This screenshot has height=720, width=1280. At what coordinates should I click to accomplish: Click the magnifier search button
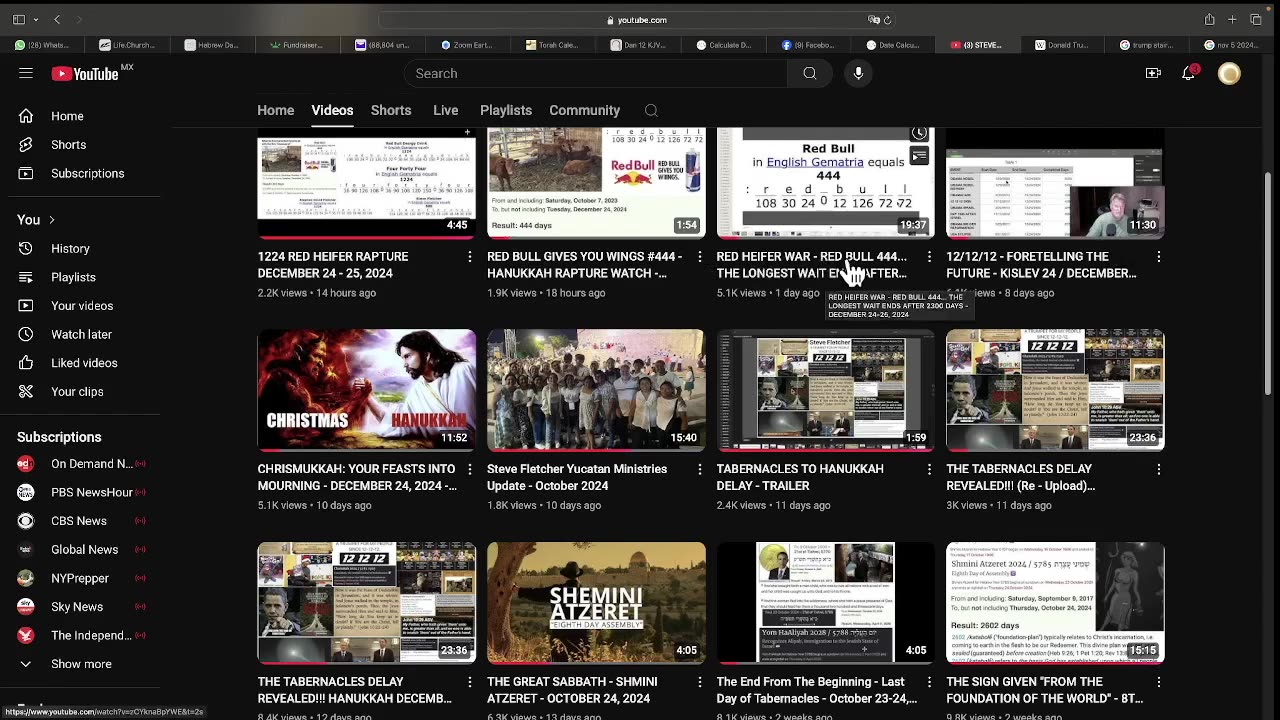click(x=810, y=73)
